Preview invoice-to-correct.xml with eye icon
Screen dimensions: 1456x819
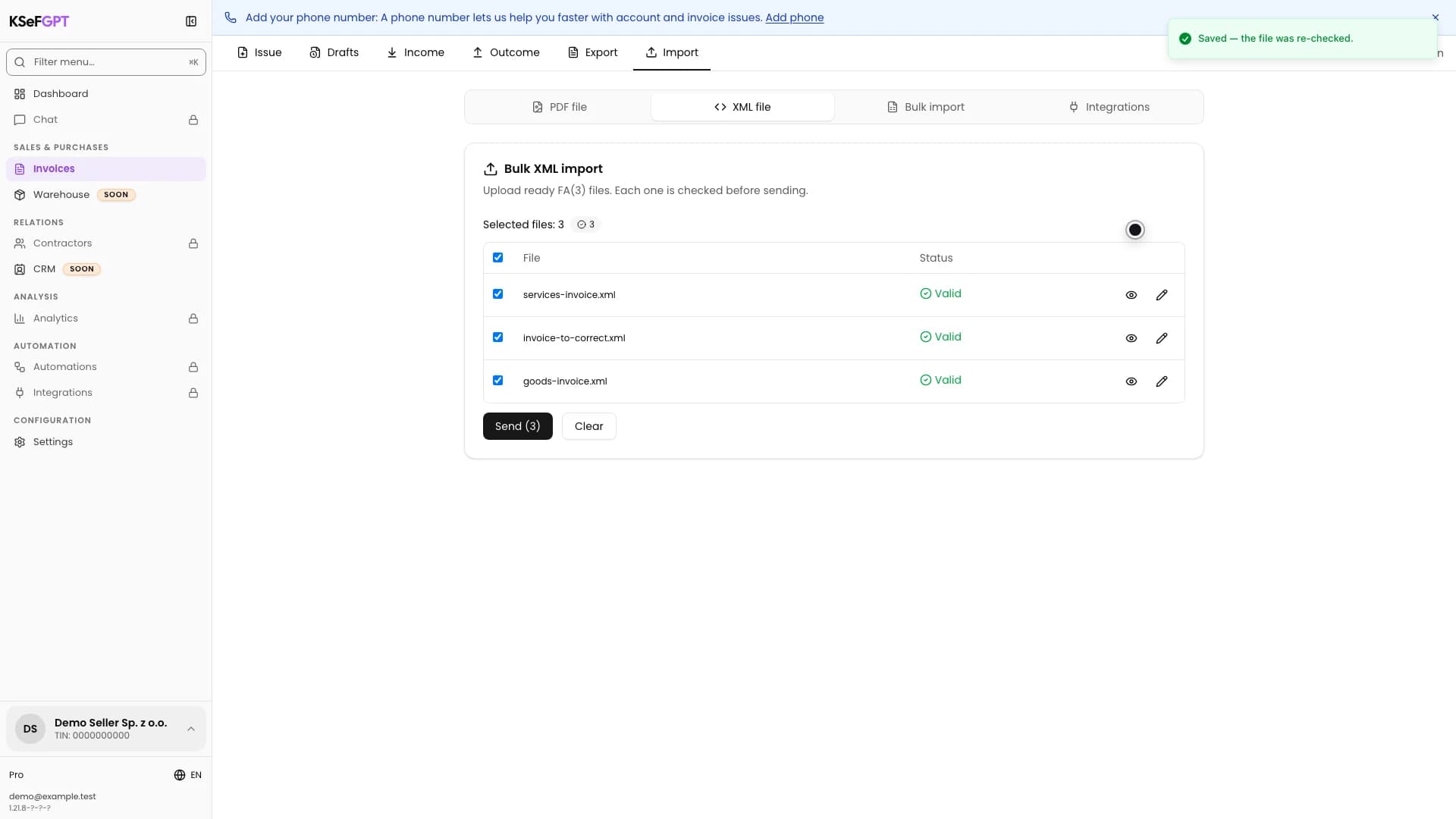1131,338
